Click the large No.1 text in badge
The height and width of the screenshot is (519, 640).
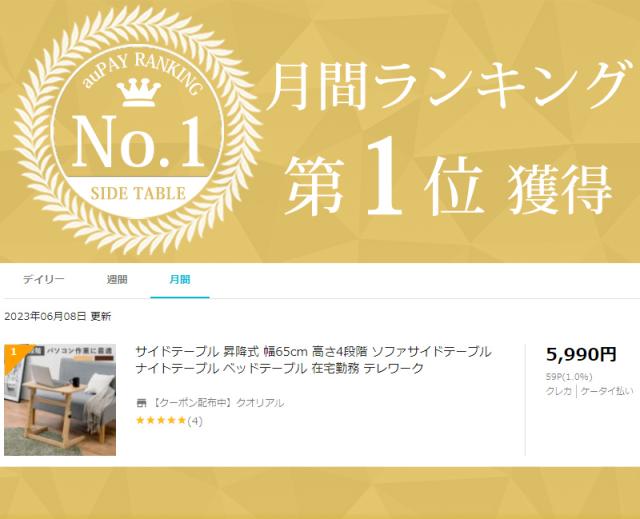(138, 142)
